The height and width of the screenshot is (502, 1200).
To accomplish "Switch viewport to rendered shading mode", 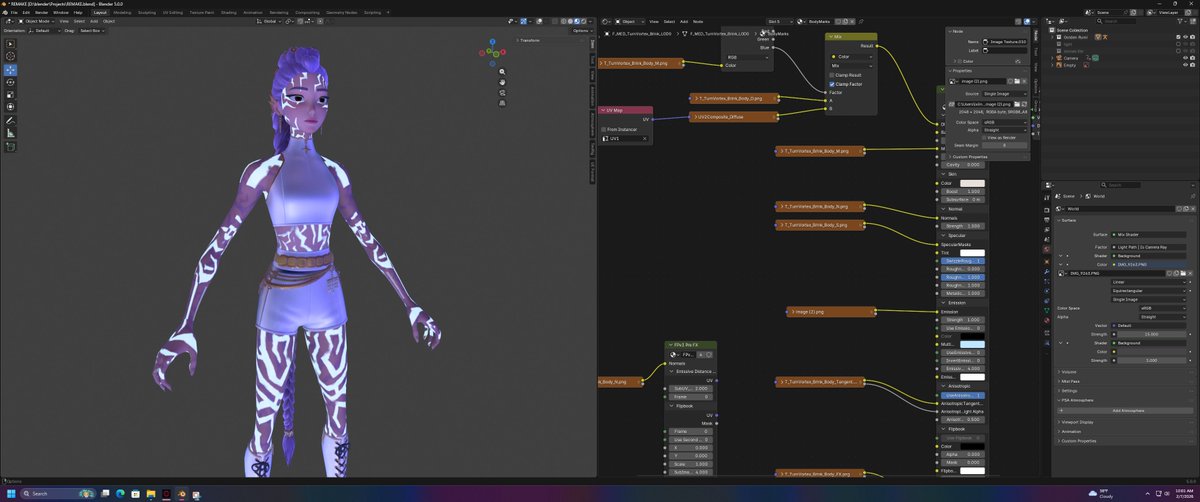I will pos(584,21).
